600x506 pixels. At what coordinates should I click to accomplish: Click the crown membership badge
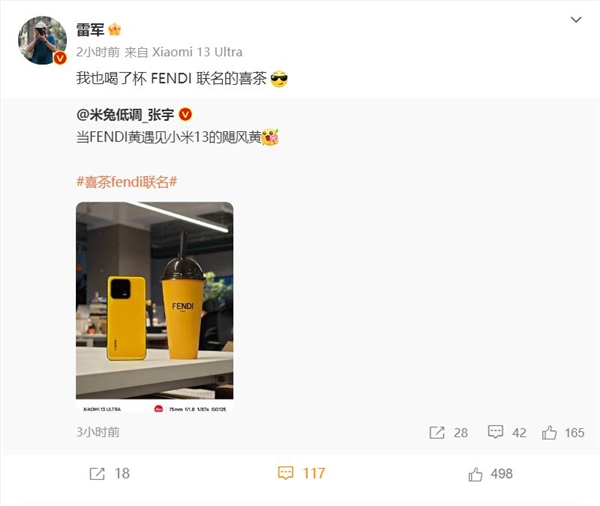coord(114,29)
